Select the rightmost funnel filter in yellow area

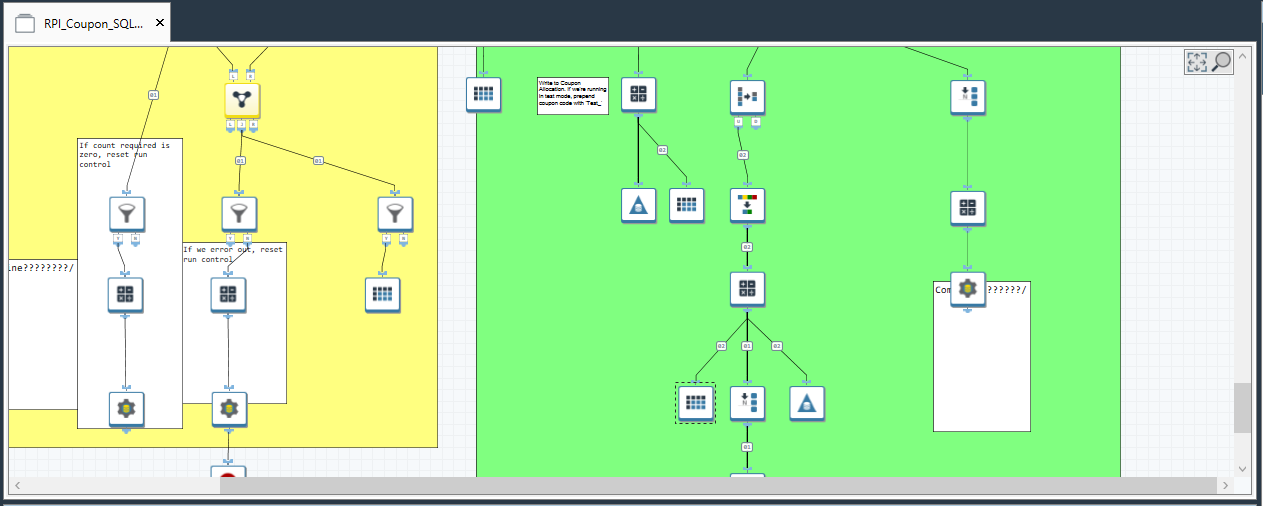coord(395,213)
